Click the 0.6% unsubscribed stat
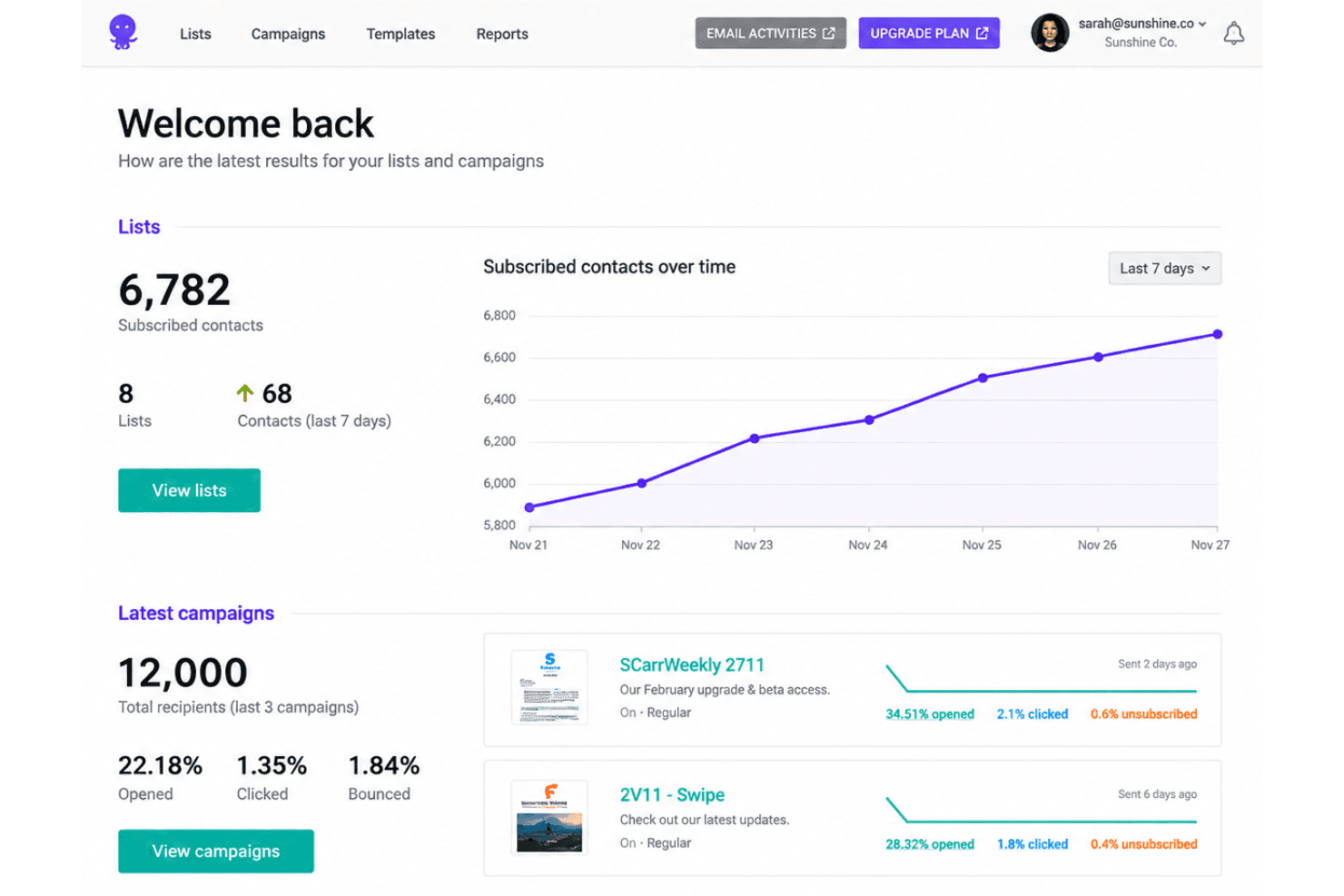This screenshot has width=1344, height=896. [1144, 714]
